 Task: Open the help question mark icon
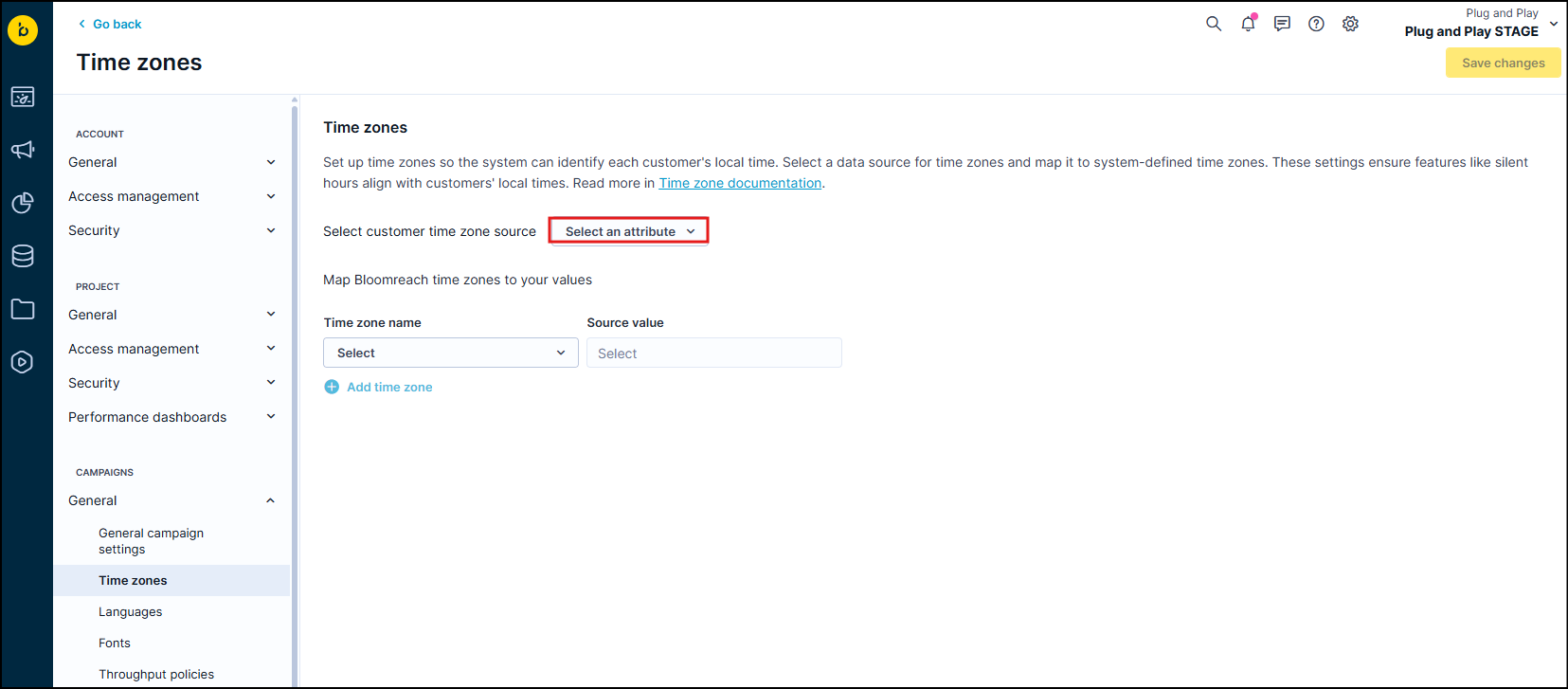click(x=1316, y=24)
